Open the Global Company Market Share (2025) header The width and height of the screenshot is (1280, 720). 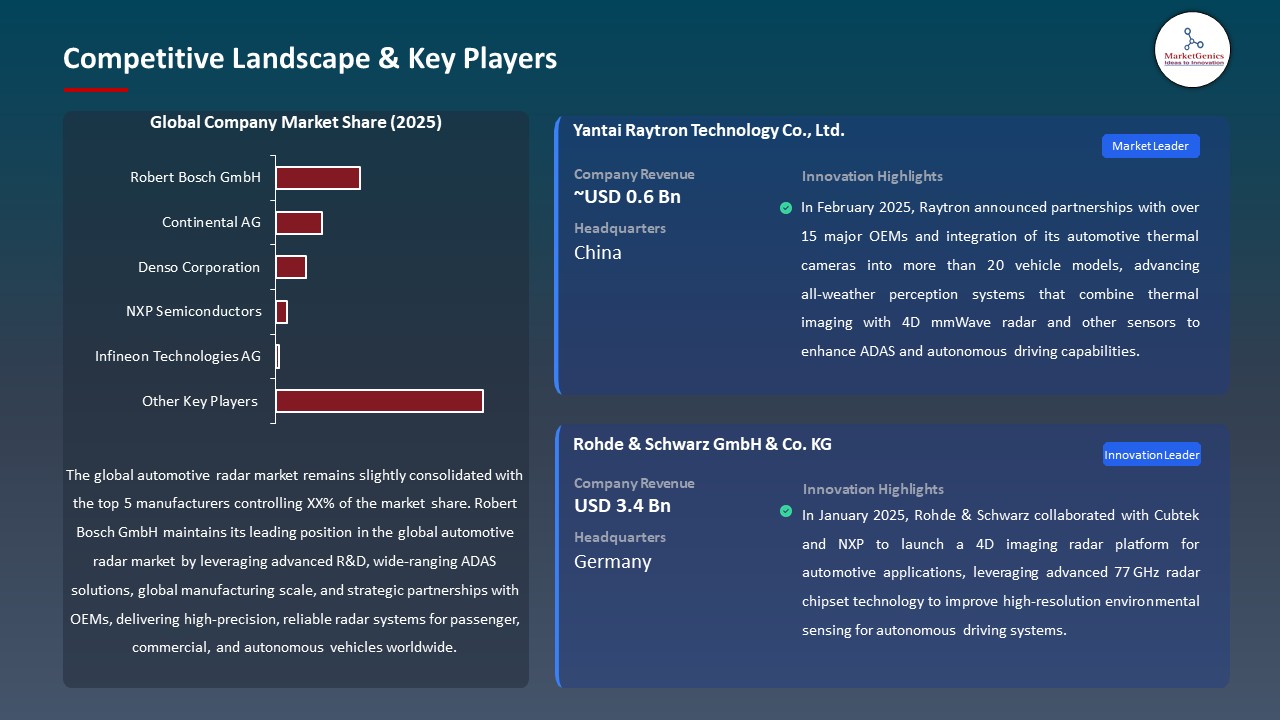pos(296,122)
